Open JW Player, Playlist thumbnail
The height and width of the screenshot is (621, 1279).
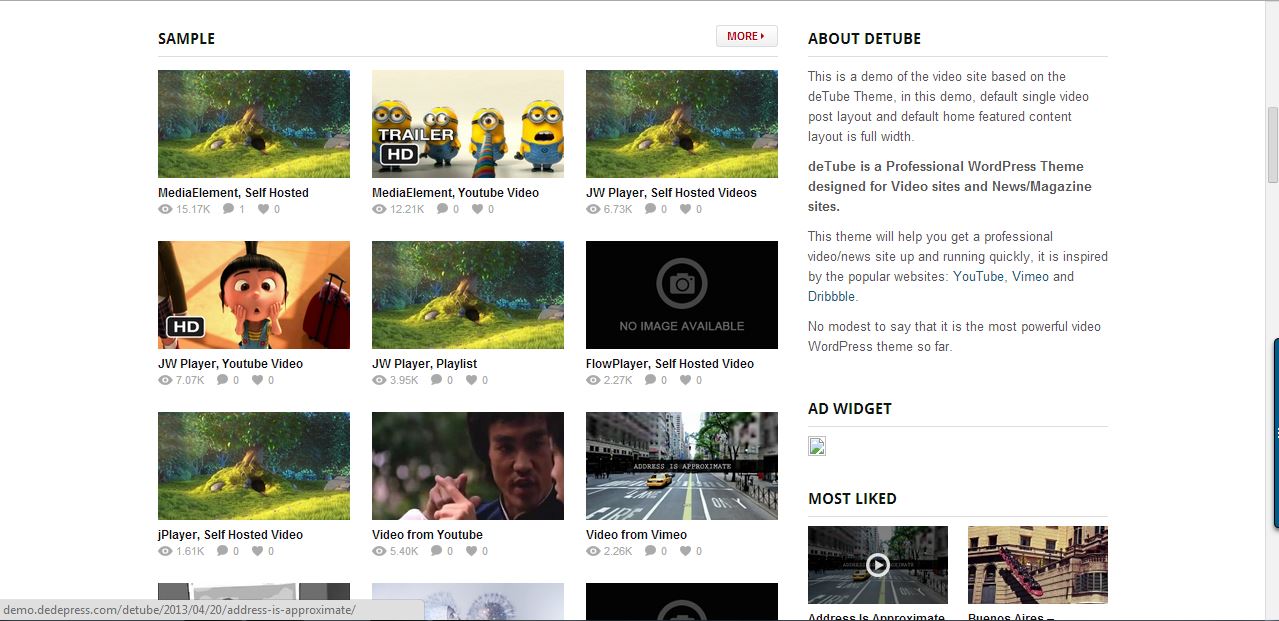(x=468, y=295)
